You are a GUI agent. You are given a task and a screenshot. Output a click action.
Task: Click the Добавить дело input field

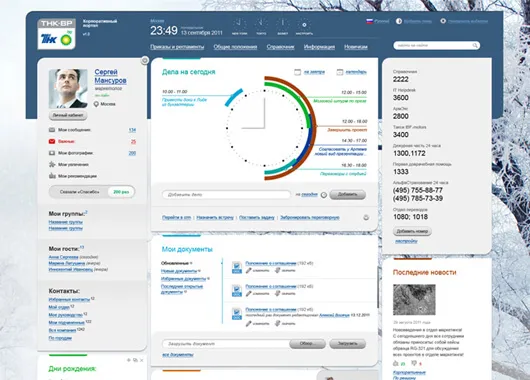click(x=226, y=195)
